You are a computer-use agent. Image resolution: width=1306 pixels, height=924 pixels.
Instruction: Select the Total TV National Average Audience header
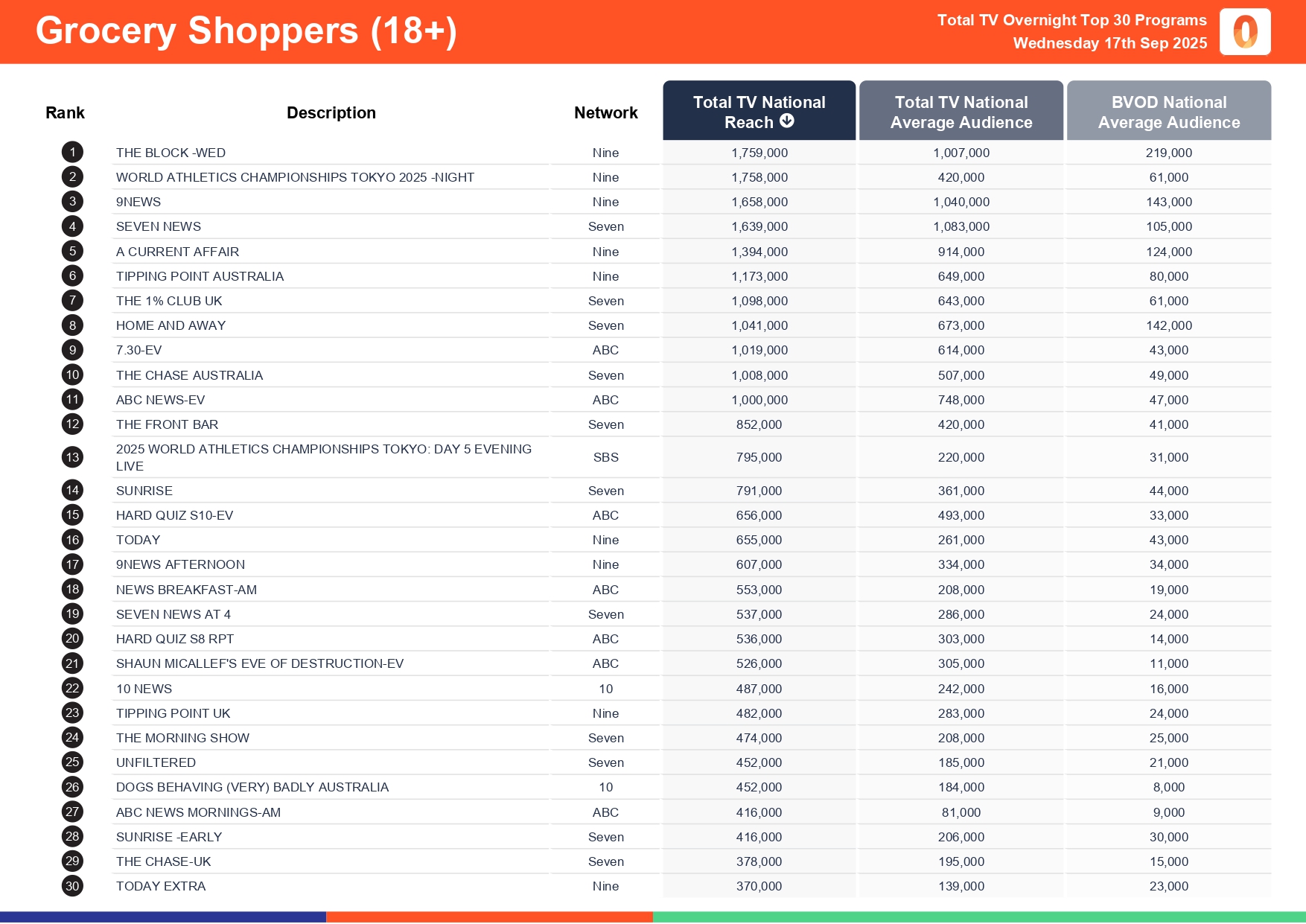coord(961,112)
